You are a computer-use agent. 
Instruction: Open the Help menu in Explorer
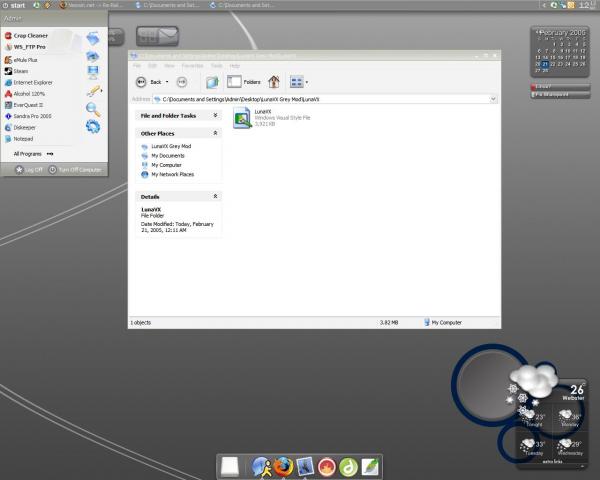[x=235, y=66]
